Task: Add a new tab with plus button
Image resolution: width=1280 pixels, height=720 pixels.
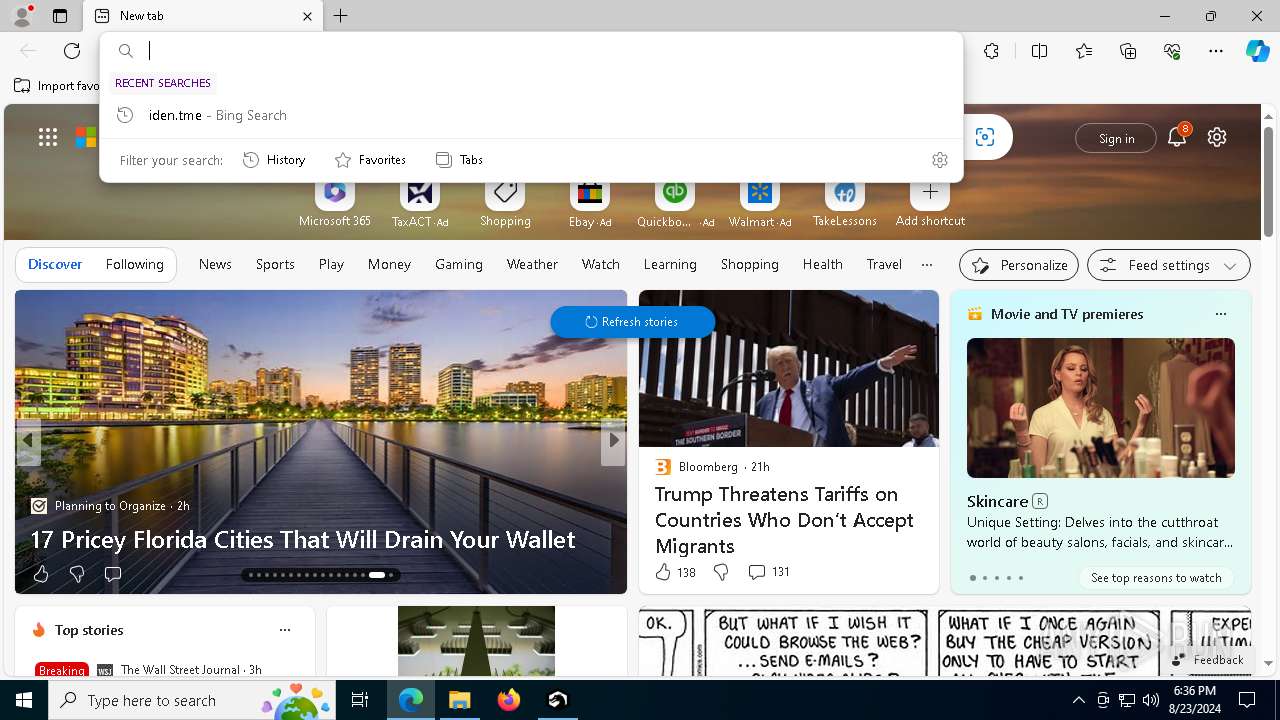Action: click(x=341, y=16)
